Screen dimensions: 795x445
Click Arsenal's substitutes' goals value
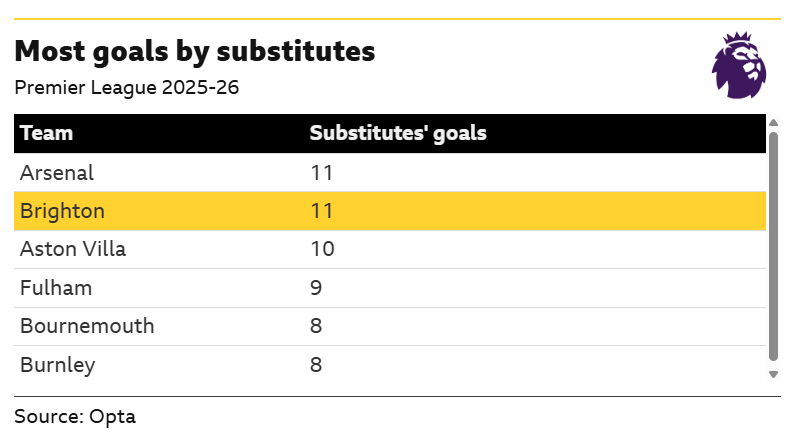click(321, 172)
